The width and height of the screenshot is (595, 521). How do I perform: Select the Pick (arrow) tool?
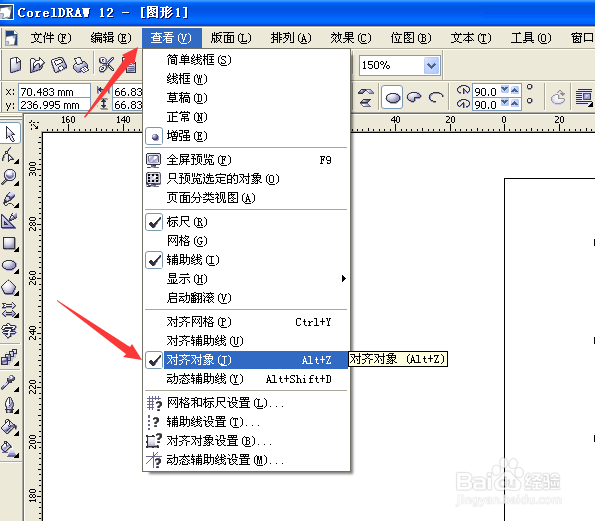tap(10, 134)
